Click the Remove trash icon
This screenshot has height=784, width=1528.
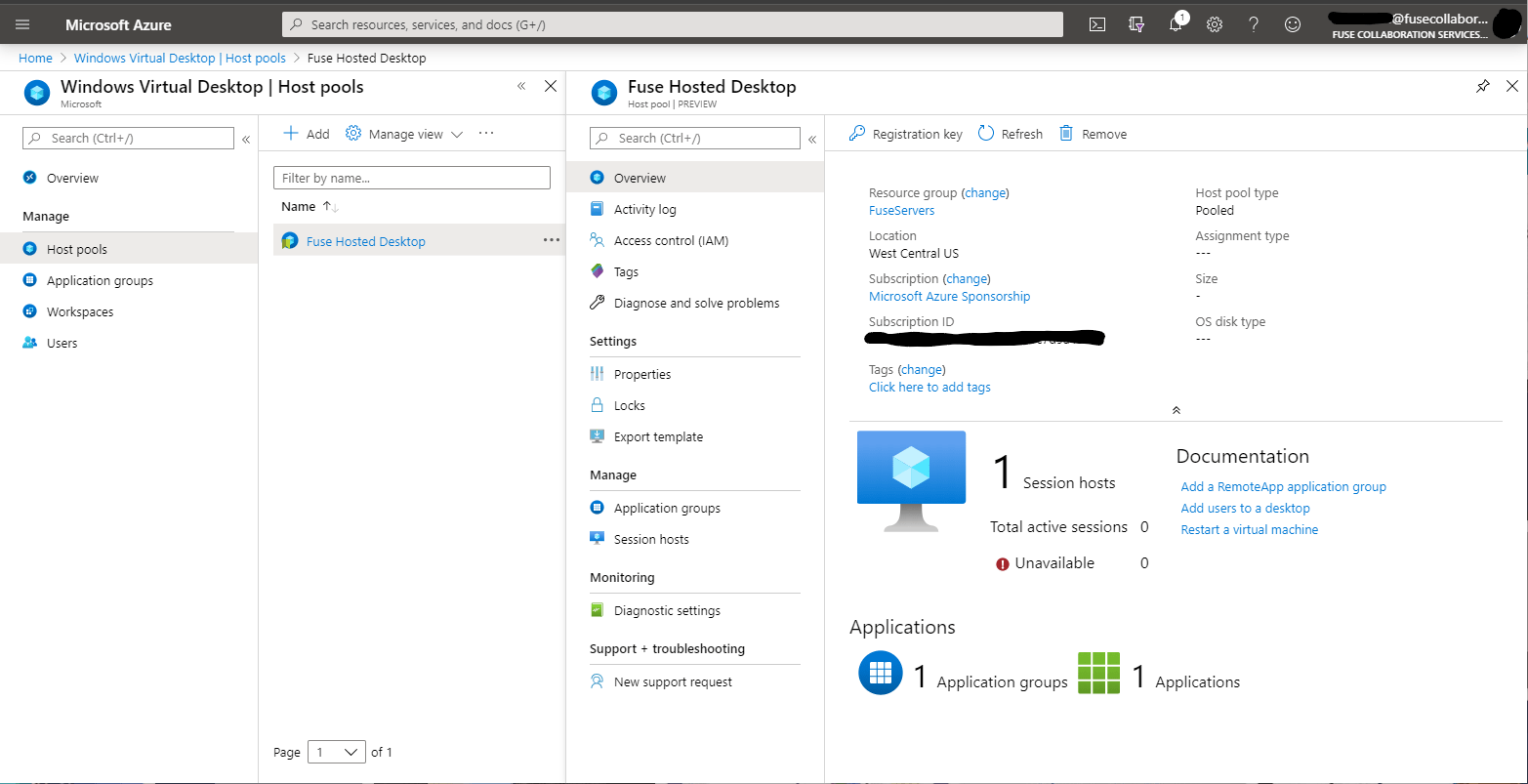tap(1067, 134)
